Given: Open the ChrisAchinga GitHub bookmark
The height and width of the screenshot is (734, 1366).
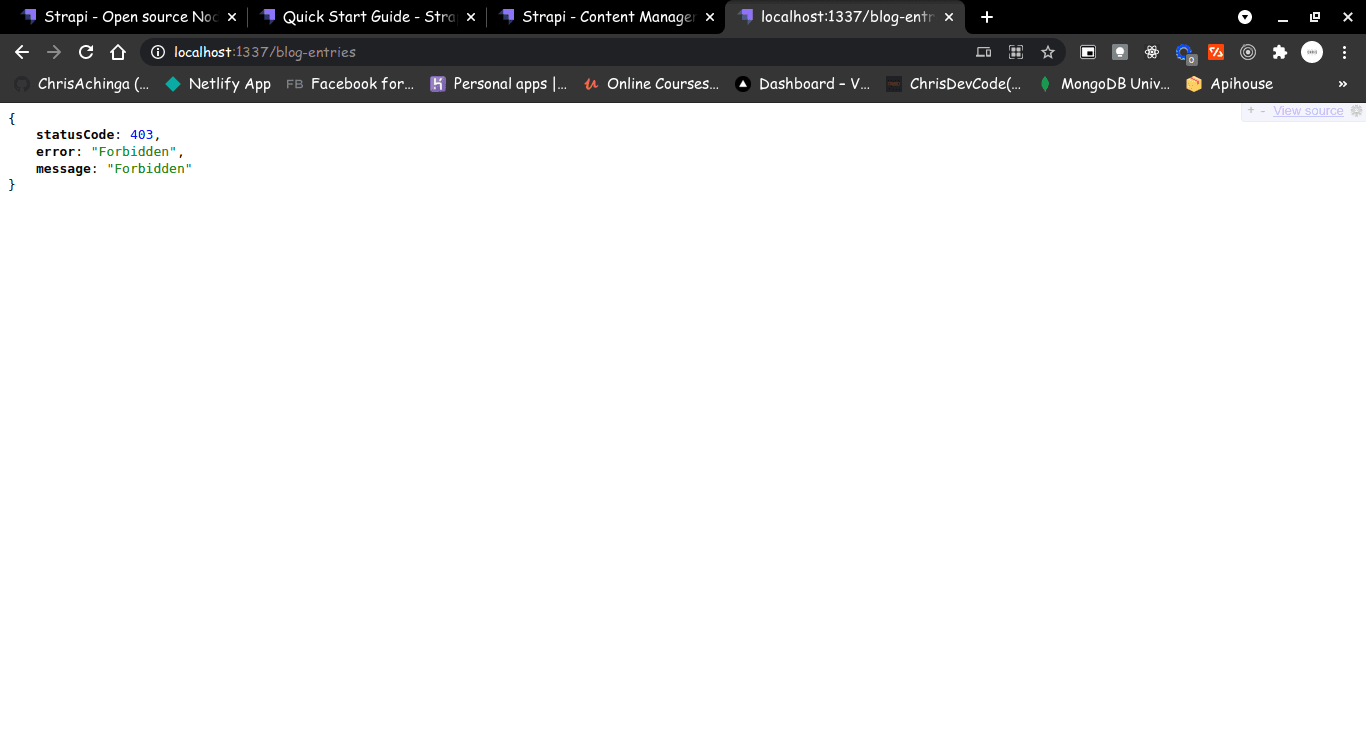Looking at the screenshot, I should pyautogui.click(x=82, y=84).
